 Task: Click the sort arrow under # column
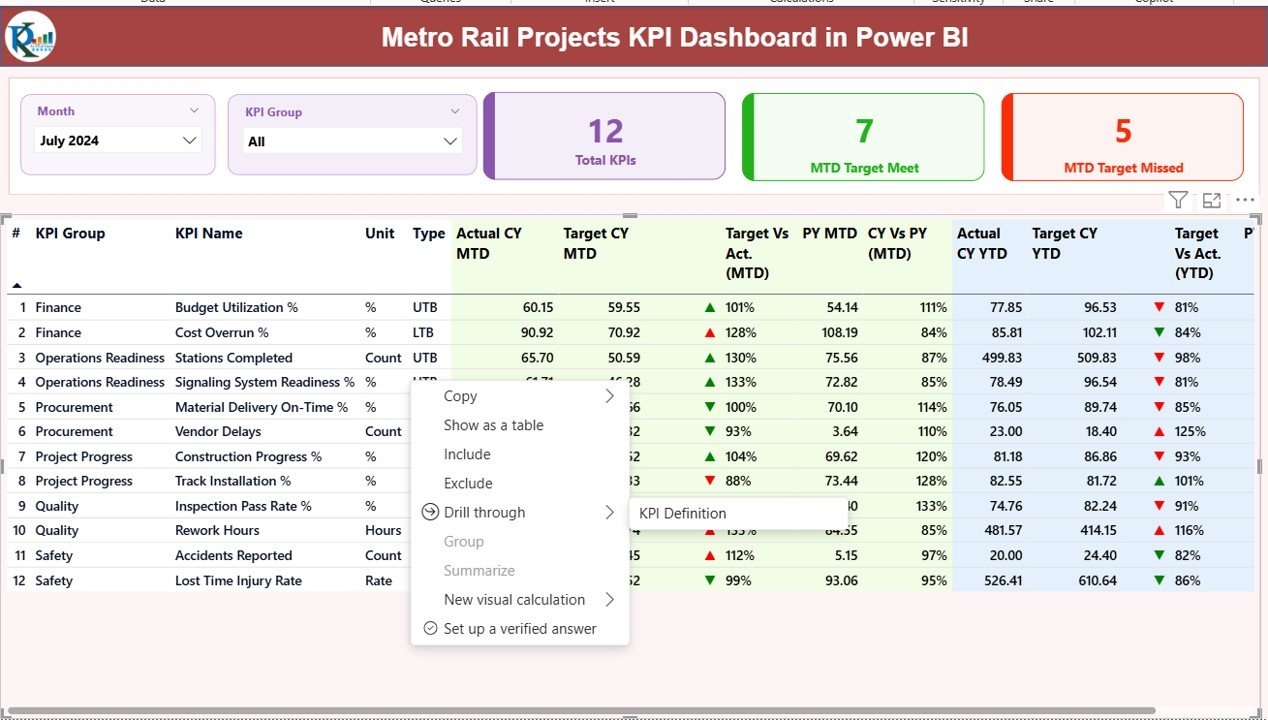coord(16,286)
